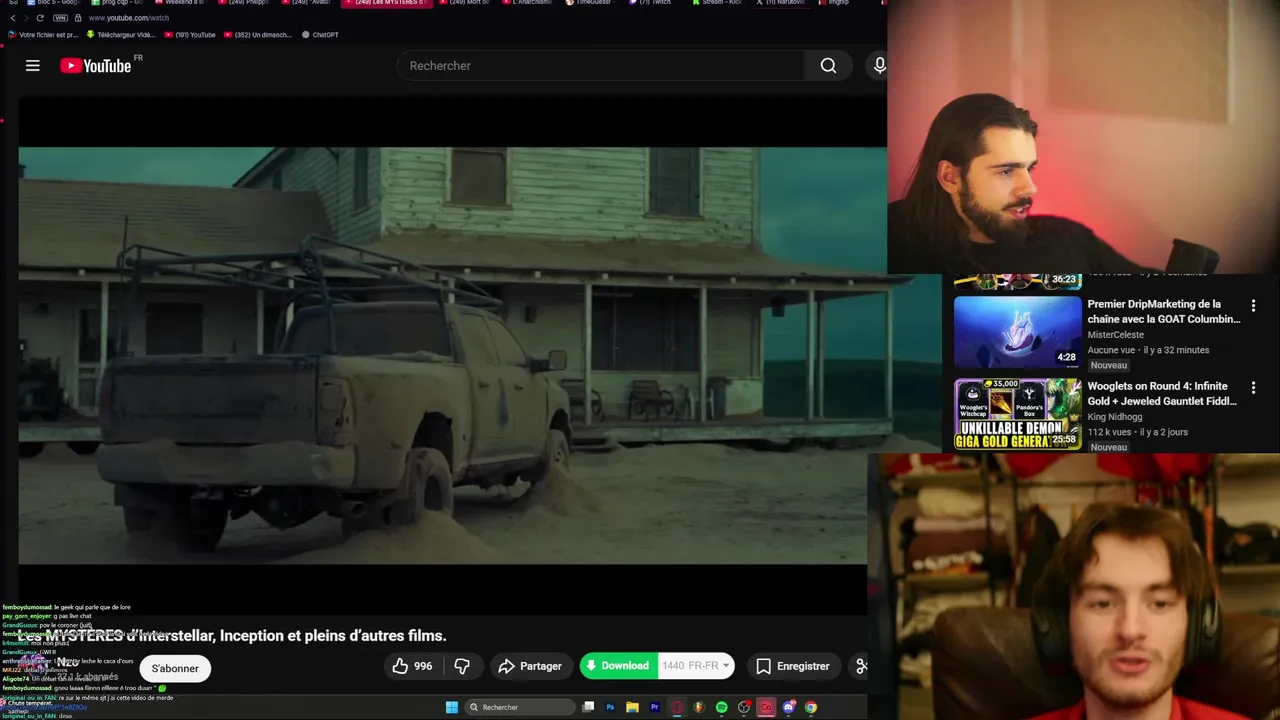Open the 25:58 Woolglets video thumbnail
The image size is (1280, 720).
[x=1017, y=414]
